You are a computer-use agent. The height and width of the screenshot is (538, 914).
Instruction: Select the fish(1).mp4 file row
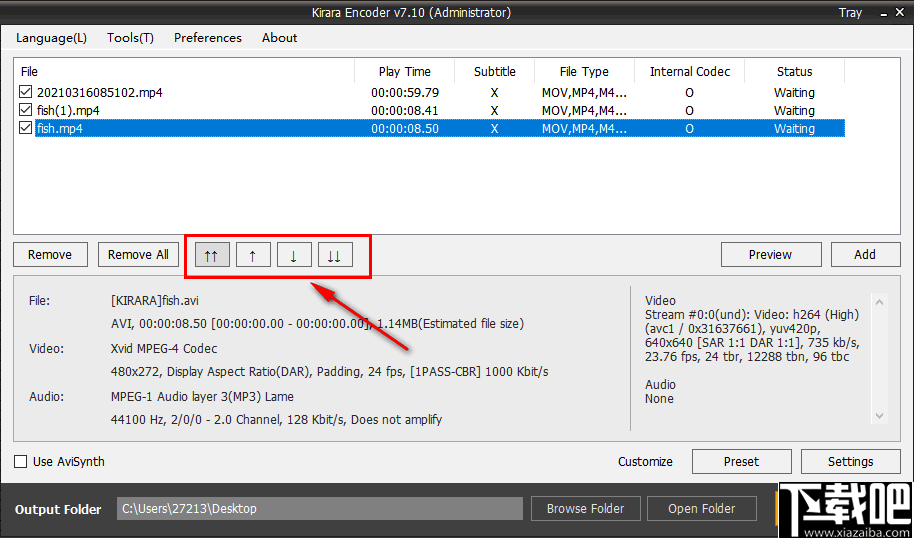tap(429, 110)
